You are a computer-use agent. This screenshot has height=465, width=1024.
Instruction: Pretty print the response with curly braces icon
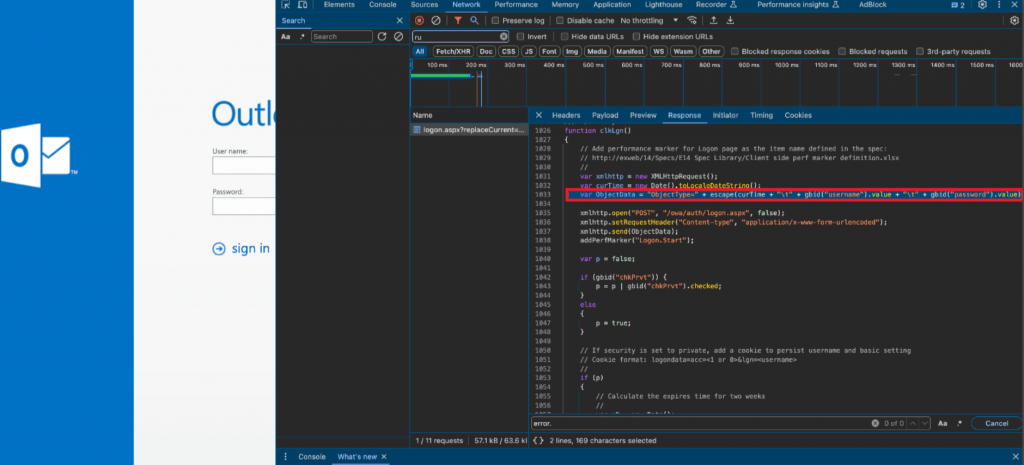click(537, 441)
